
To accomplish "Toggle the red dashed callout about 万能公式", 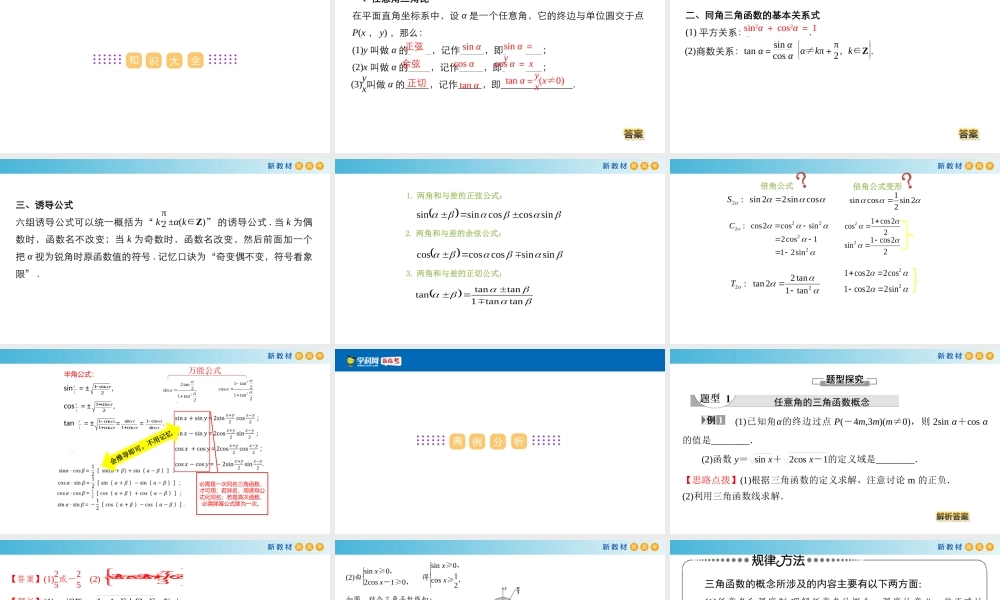I will [x=206, y=371].
